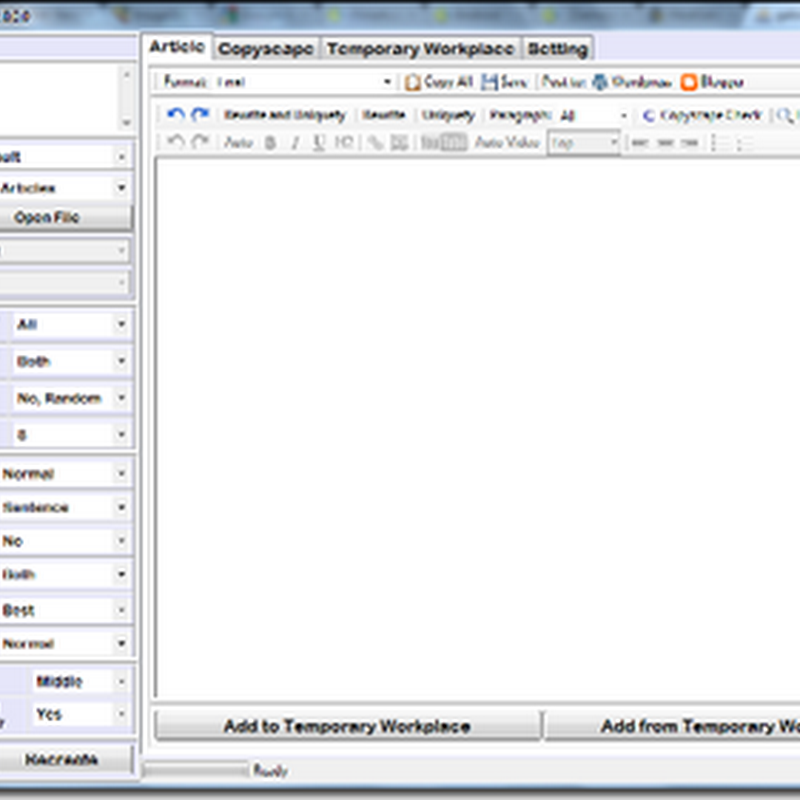The height and width of the screenshot is (800, 800).
Task: Click the blue redo arrow icon
Action: (200, 114)
